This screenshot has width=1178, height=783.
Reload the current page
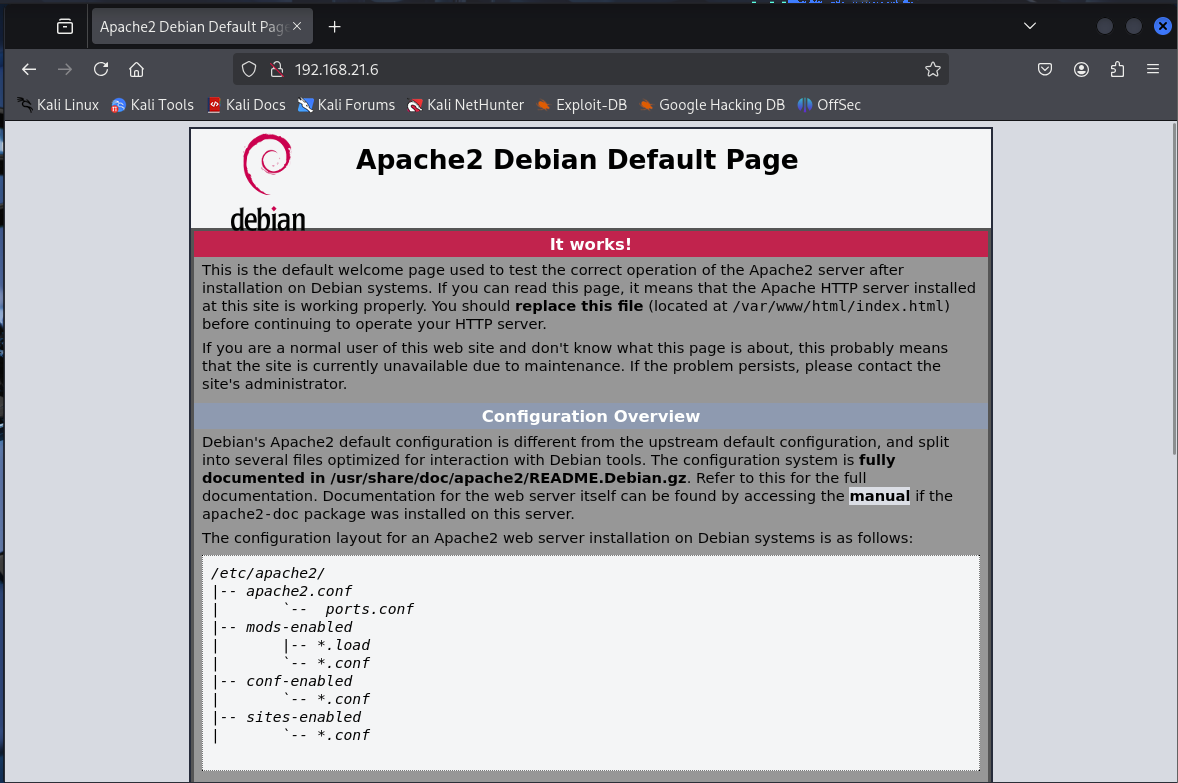click(101, 69)
